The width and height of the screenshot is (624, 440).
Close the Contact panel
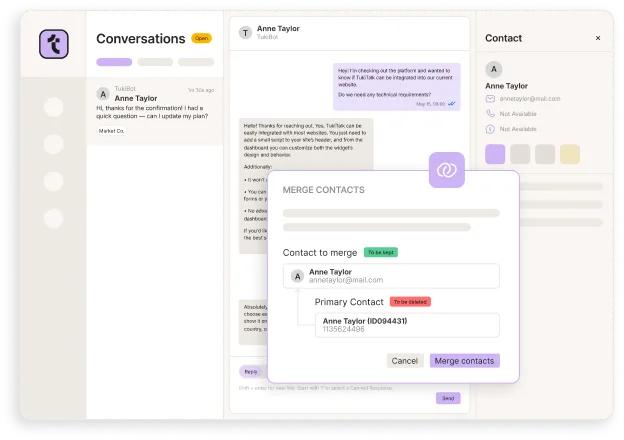[598, 38]
